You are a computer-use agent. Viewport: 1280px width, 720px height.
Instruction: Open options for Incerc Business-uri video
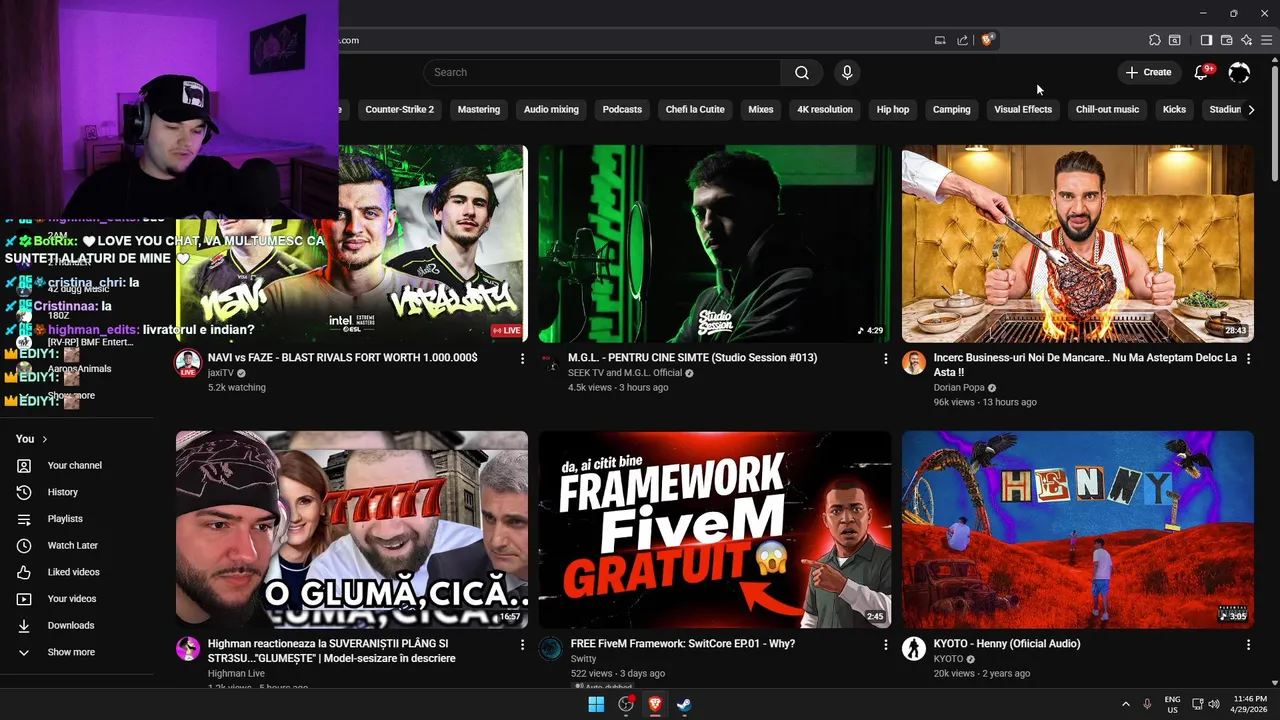[1248, 358]
